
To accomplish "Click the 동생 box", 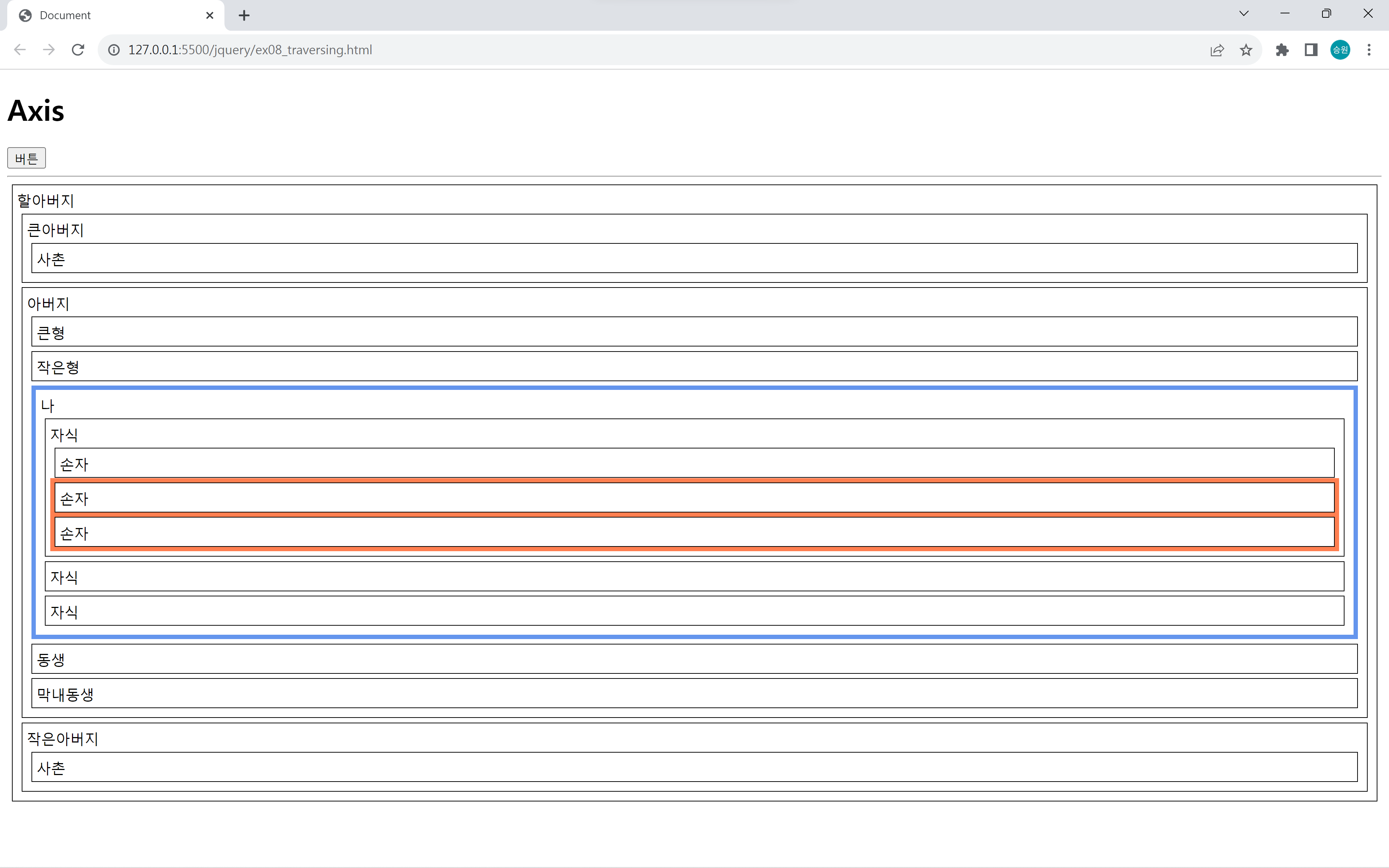I will (694, 659).
